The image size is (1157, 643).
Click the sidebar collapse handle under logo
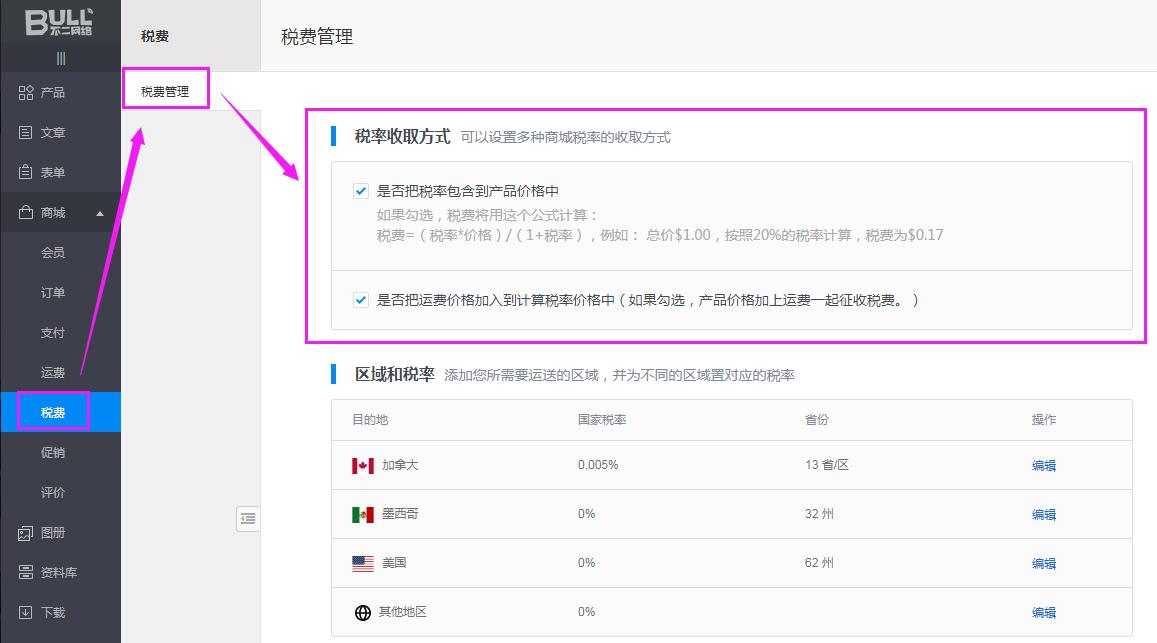click(x=60, y=58)
